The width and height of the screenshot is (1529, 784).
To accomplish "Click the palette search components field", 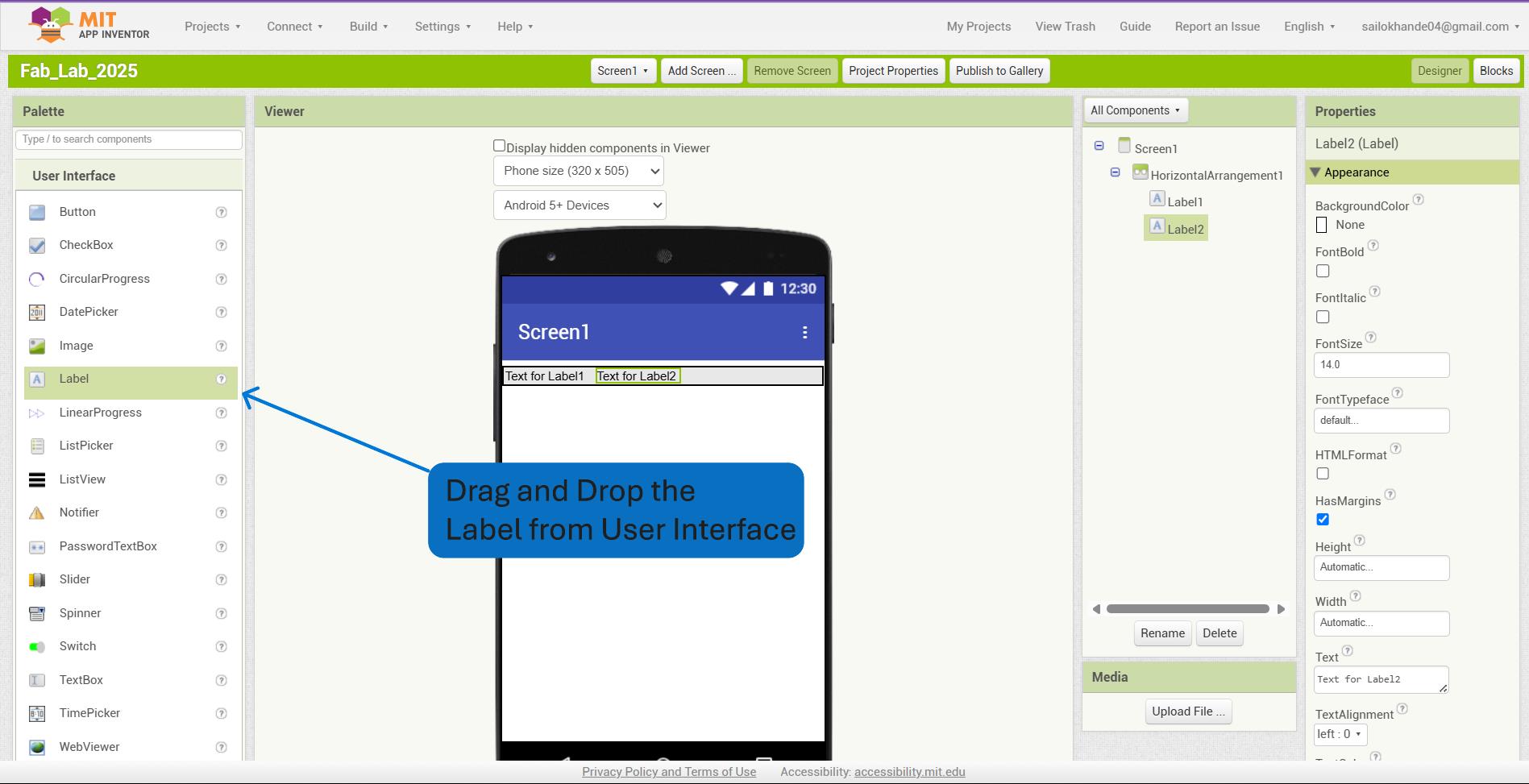I will tap(129, 139).
